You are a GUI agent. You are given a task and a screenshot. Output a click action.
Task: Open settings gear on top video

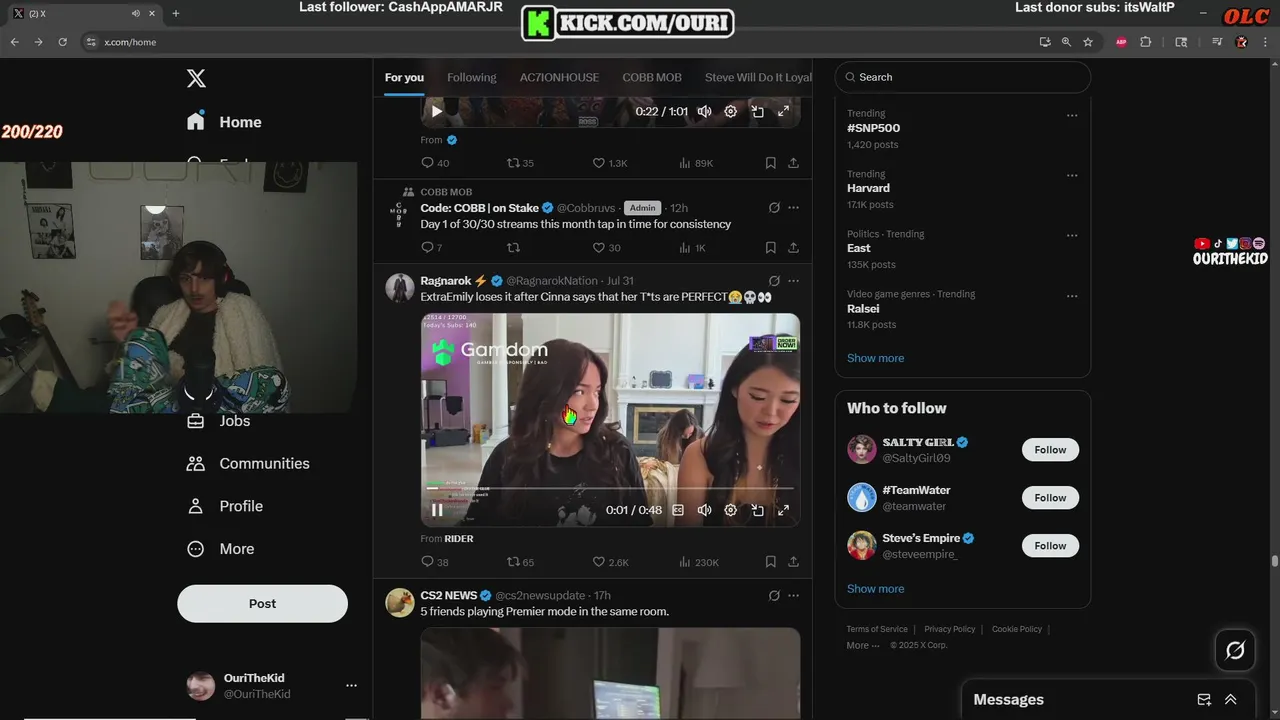731,111
